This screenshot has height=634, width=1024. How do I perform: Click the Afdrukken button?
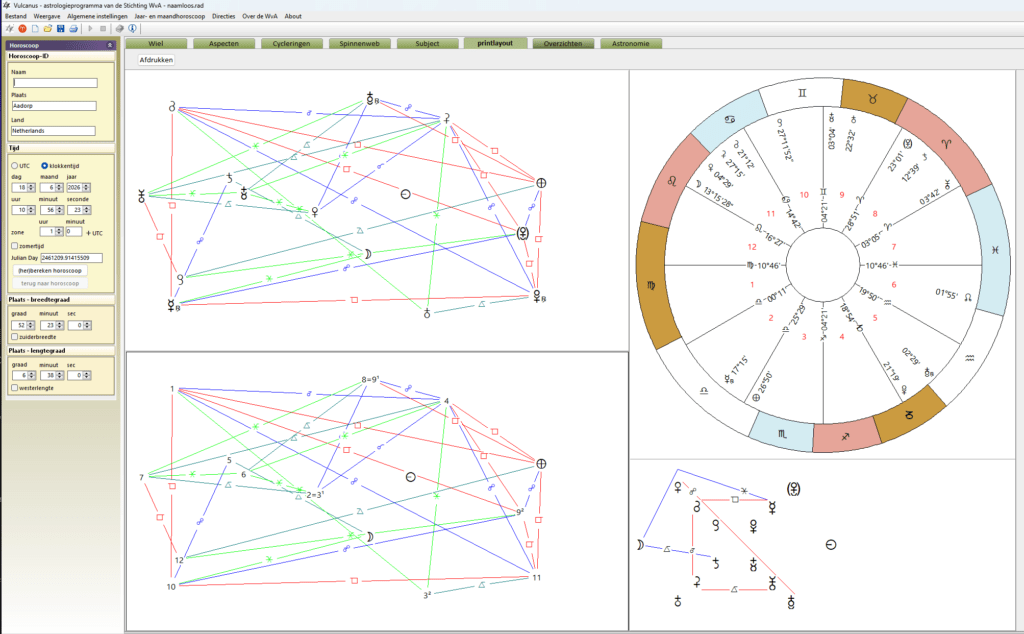coord(156,60)
